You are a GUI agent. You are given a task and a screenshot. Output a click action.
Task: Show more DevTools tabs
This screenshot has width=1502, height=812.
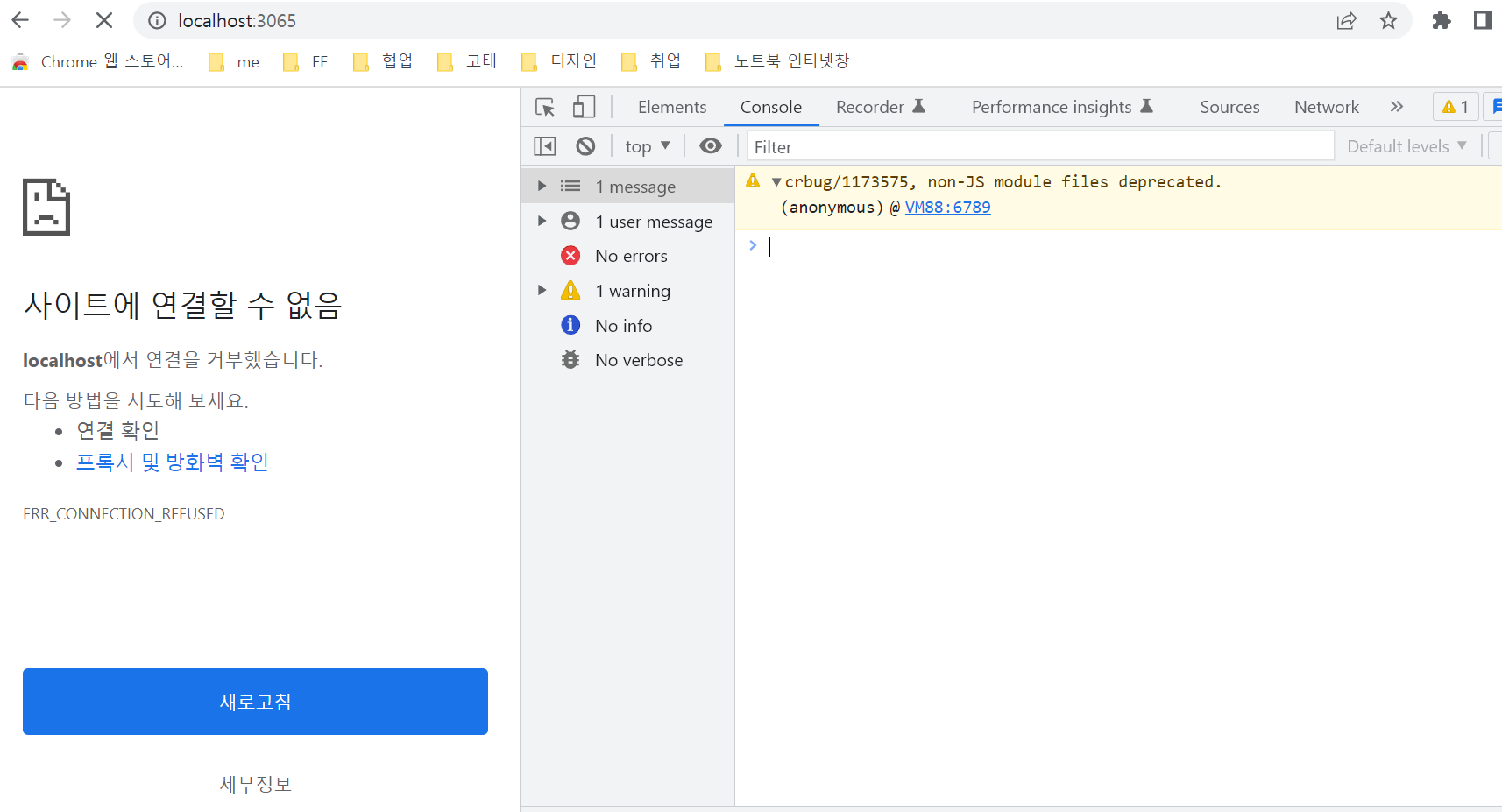(x=1397, y=107)
